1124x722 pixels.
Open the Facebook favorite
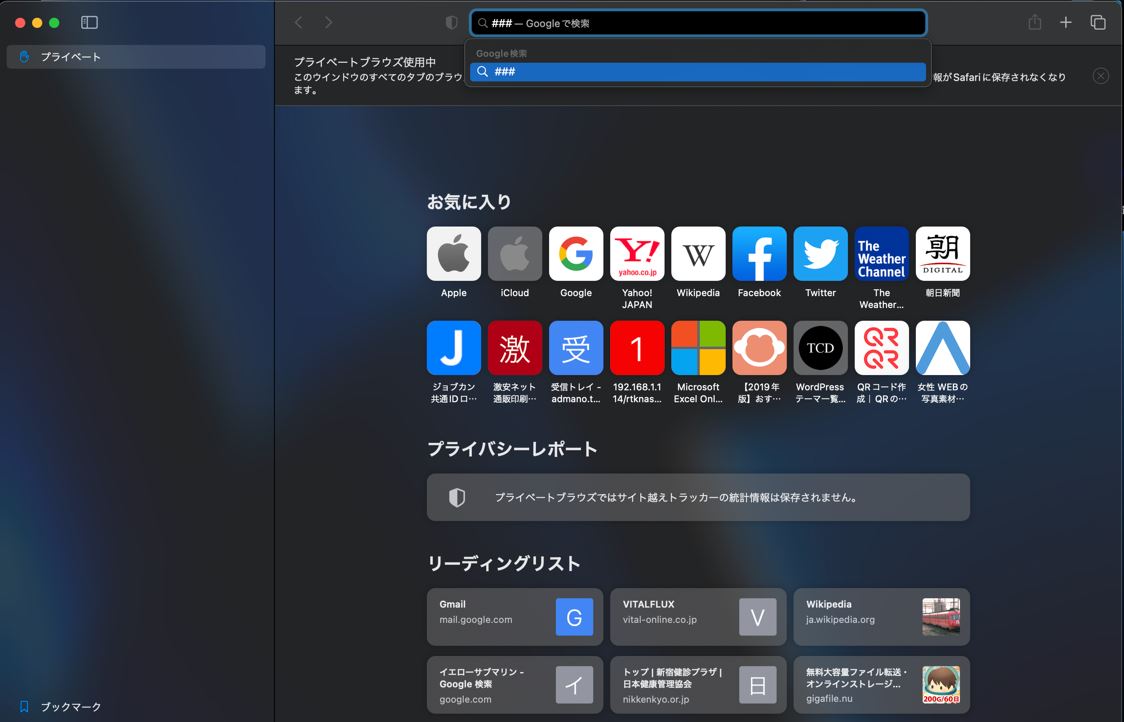click(x=759, y=254)
